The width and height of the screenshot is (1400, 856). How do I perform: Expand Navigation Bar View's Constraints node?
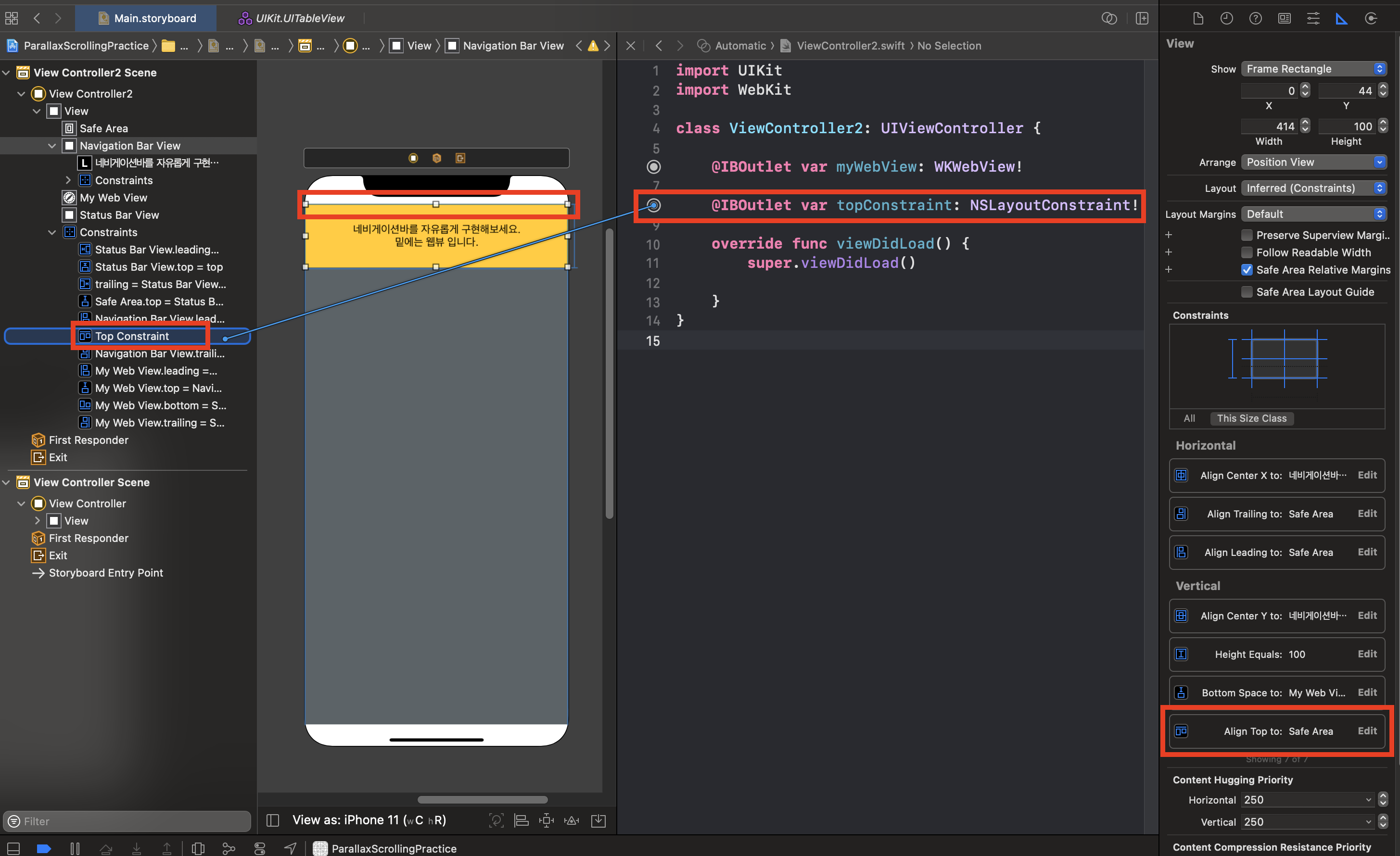(68, 180)
